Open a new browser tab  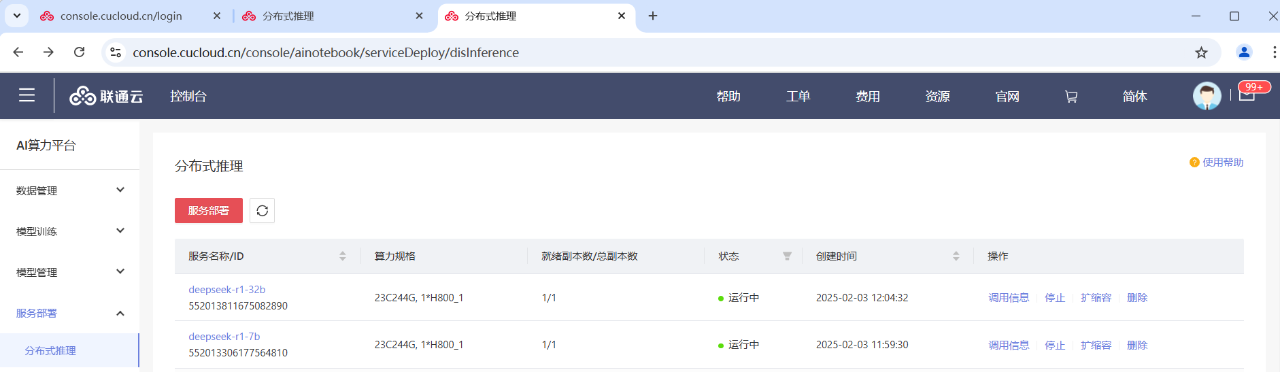(653, 16)
